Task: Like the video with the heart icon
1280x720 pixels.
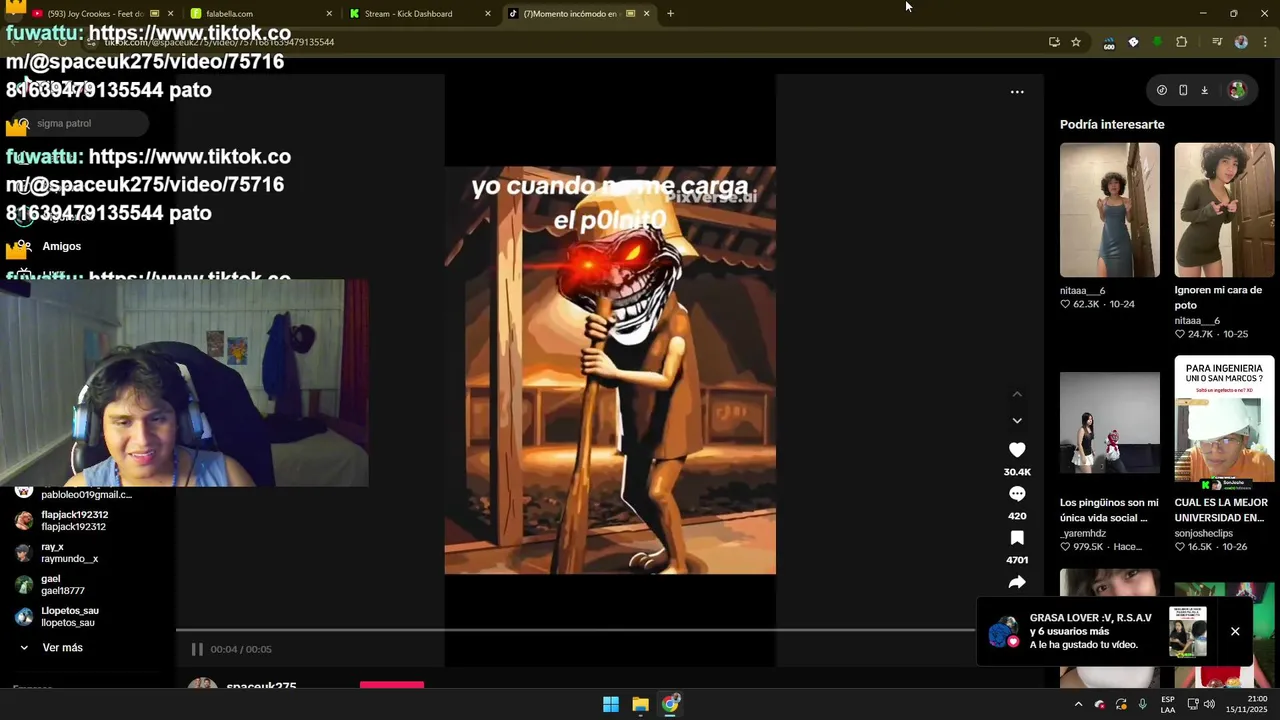Action: 1017,450
